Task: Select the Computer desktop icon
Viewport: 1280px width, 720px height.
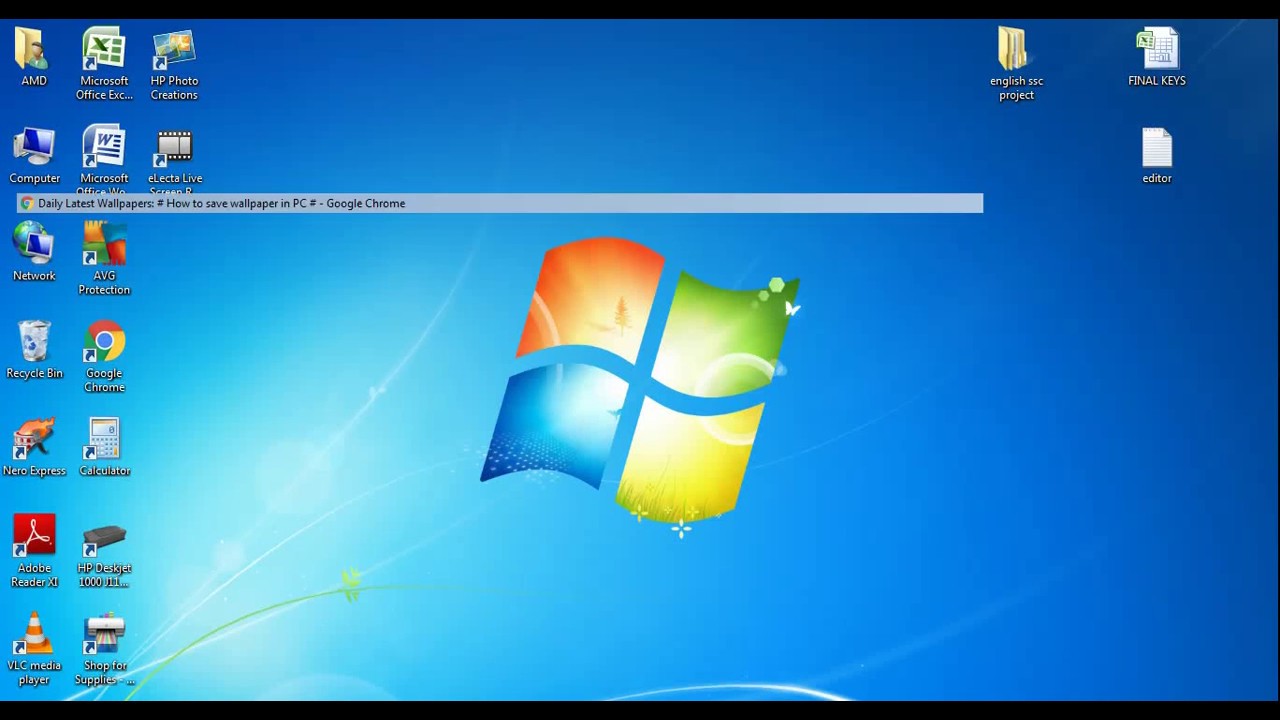Action: [34, 155]
